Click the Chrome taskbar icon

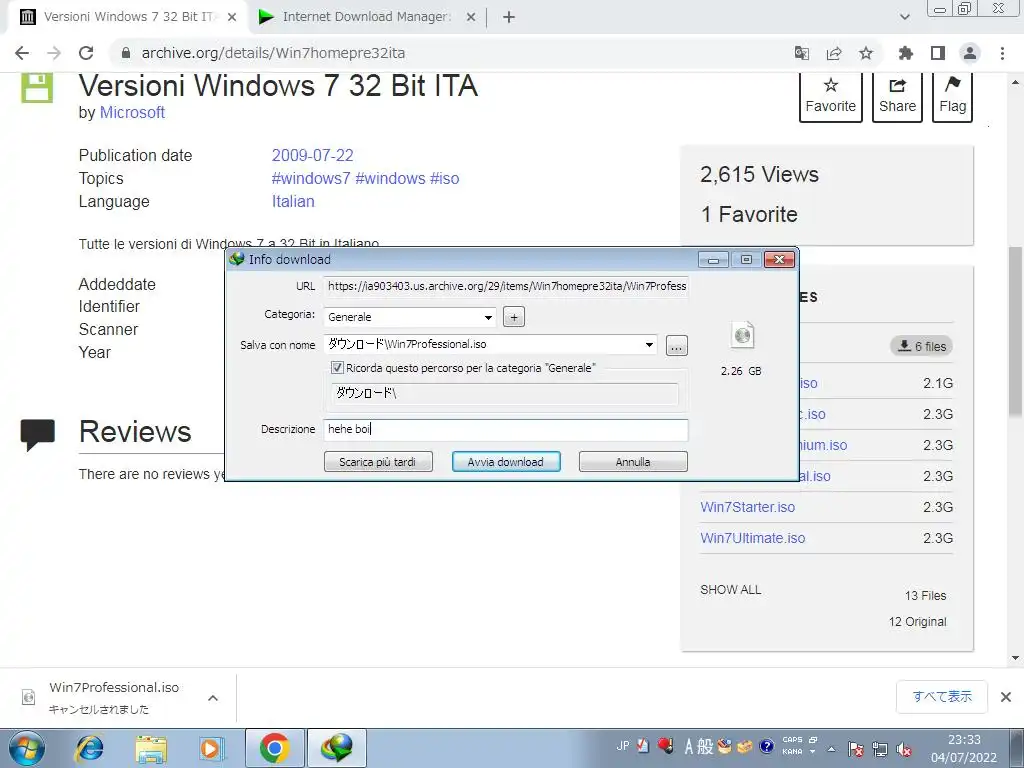274,748
